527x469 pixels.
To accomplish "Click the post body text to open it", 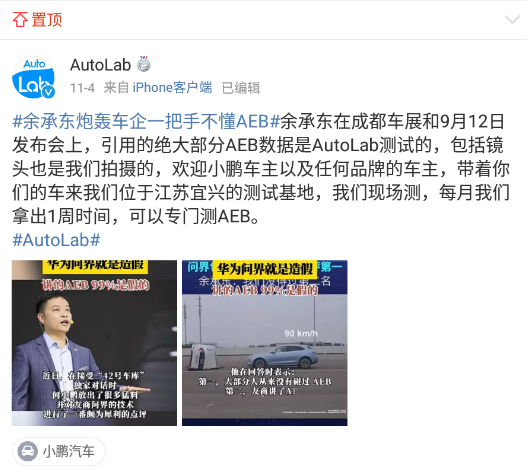I will (x=261, y=169).
